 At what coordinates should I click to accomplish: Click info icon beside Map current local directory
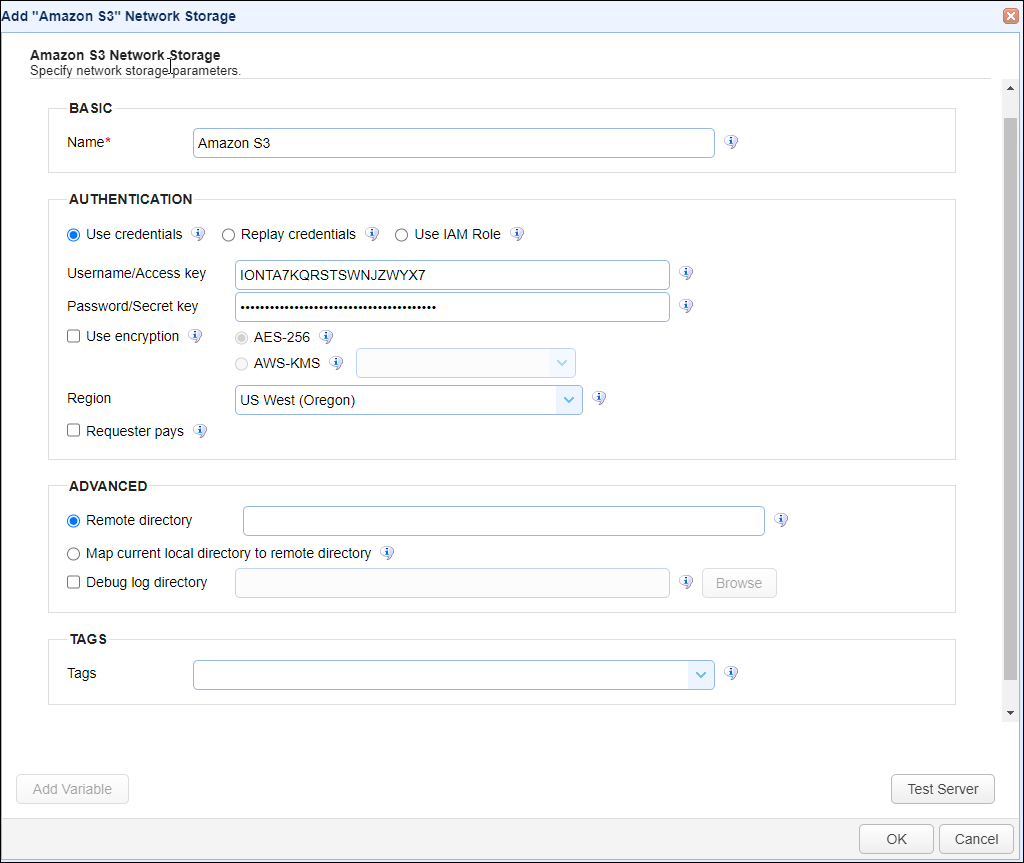click(387, 553)
